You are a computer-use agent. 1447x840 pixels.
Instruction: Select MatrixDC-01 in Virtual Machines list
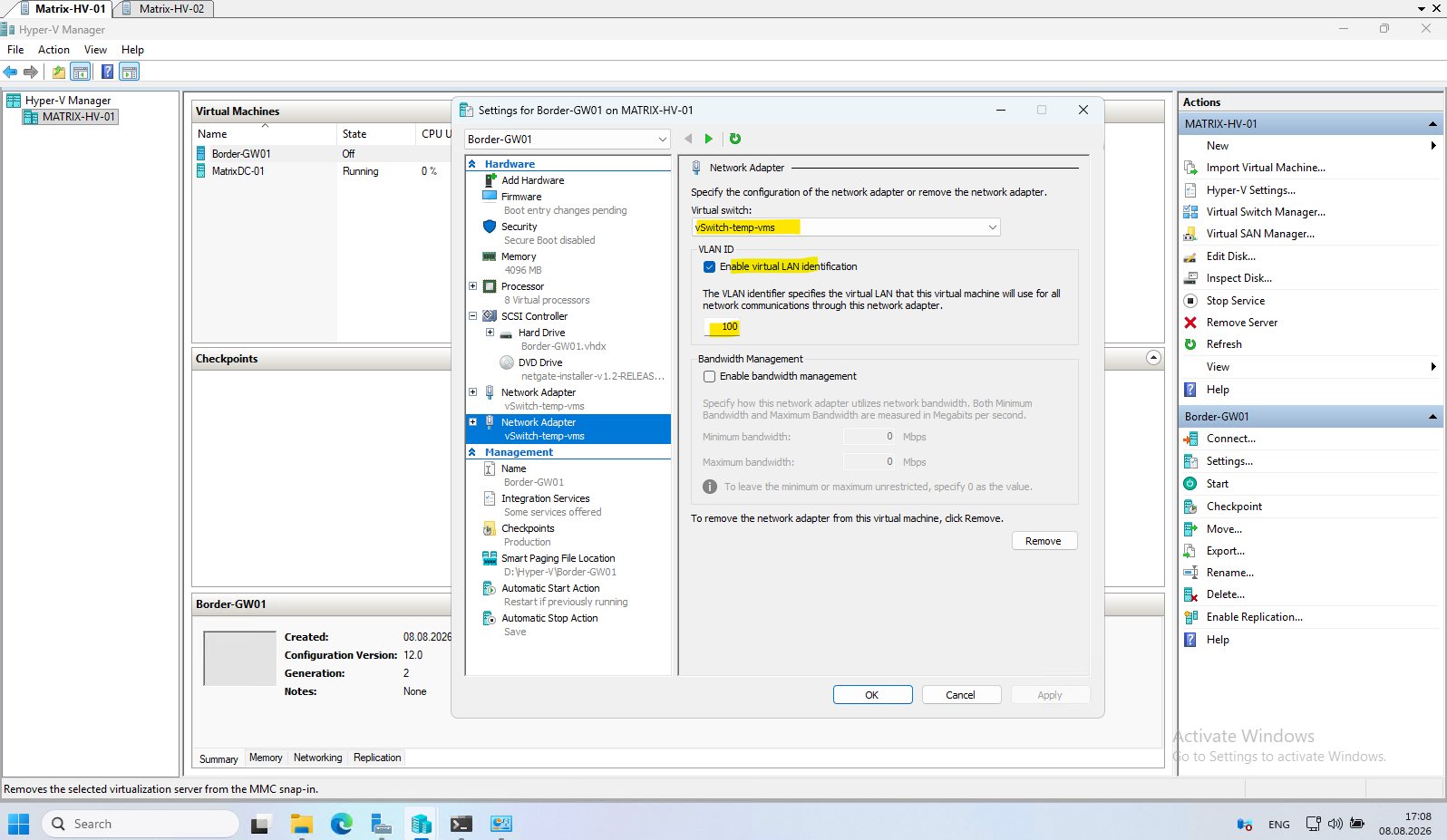238,171
